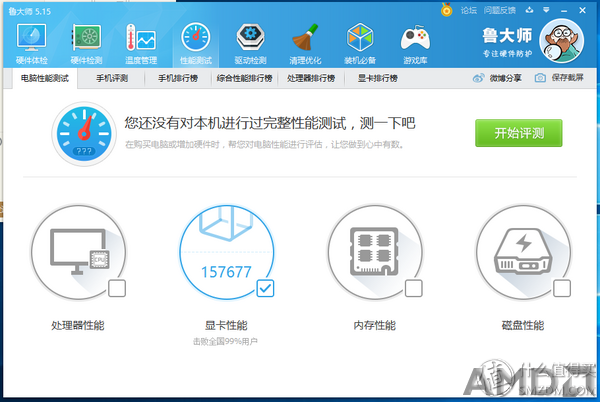Click the medal icon in title bar
The width and height of the screenshot is (600, 402).
[x=446, y=10]
